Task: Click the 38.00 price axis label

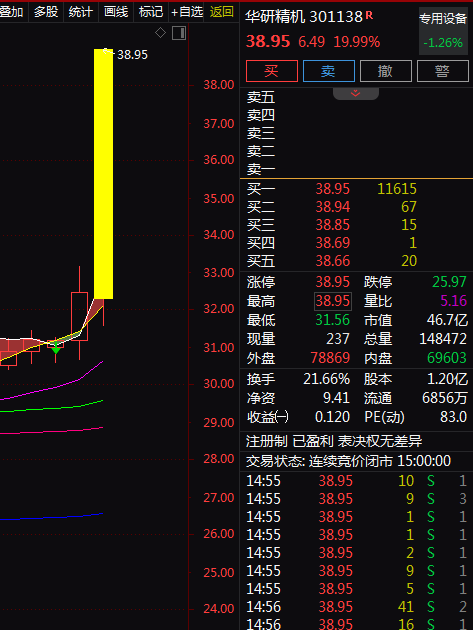Action: click(x=219, y=85)
